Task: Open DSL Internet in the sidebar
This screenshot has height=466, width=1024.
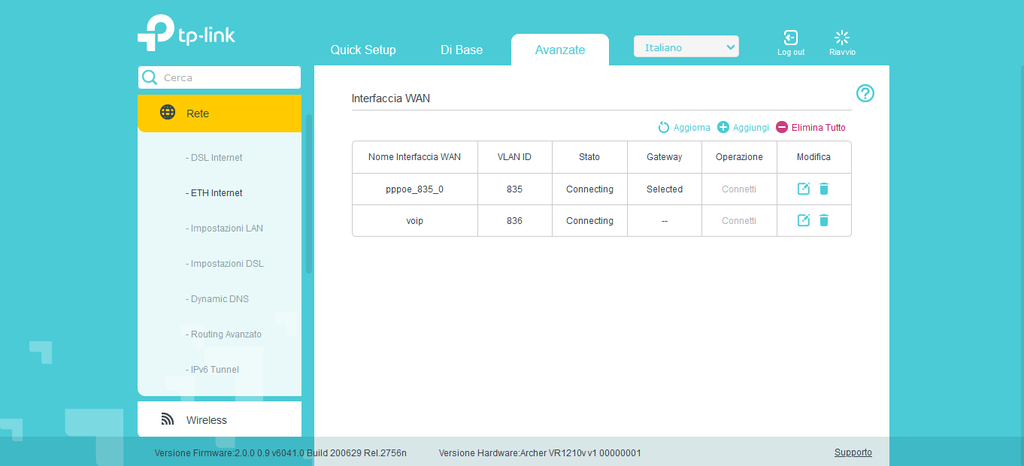Action: [x=215, y=158]
